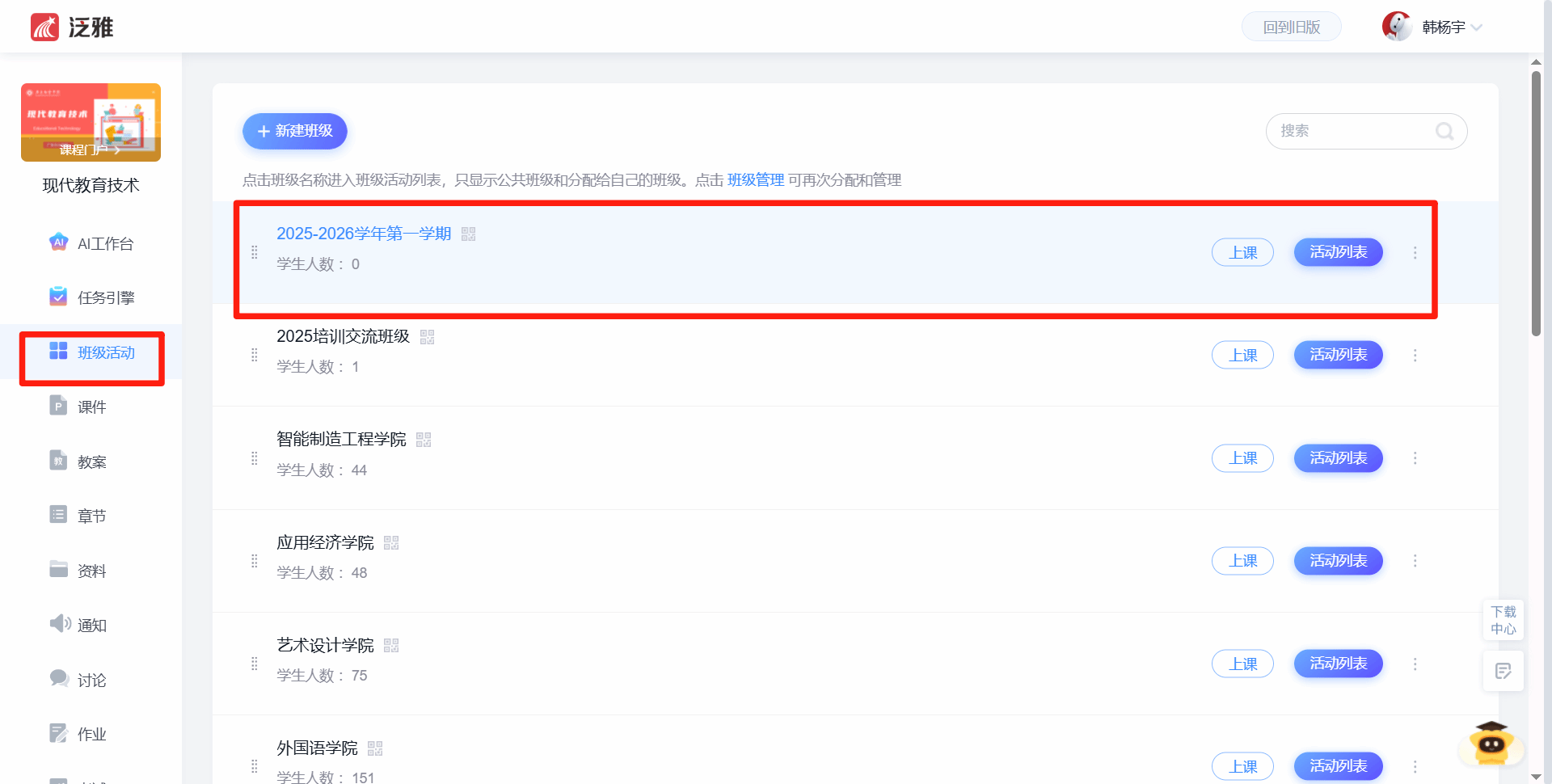Click the drag handle of 应用经济学院 row
Image resolution: width=1552 pixels, height=784 pixels.
255,561
